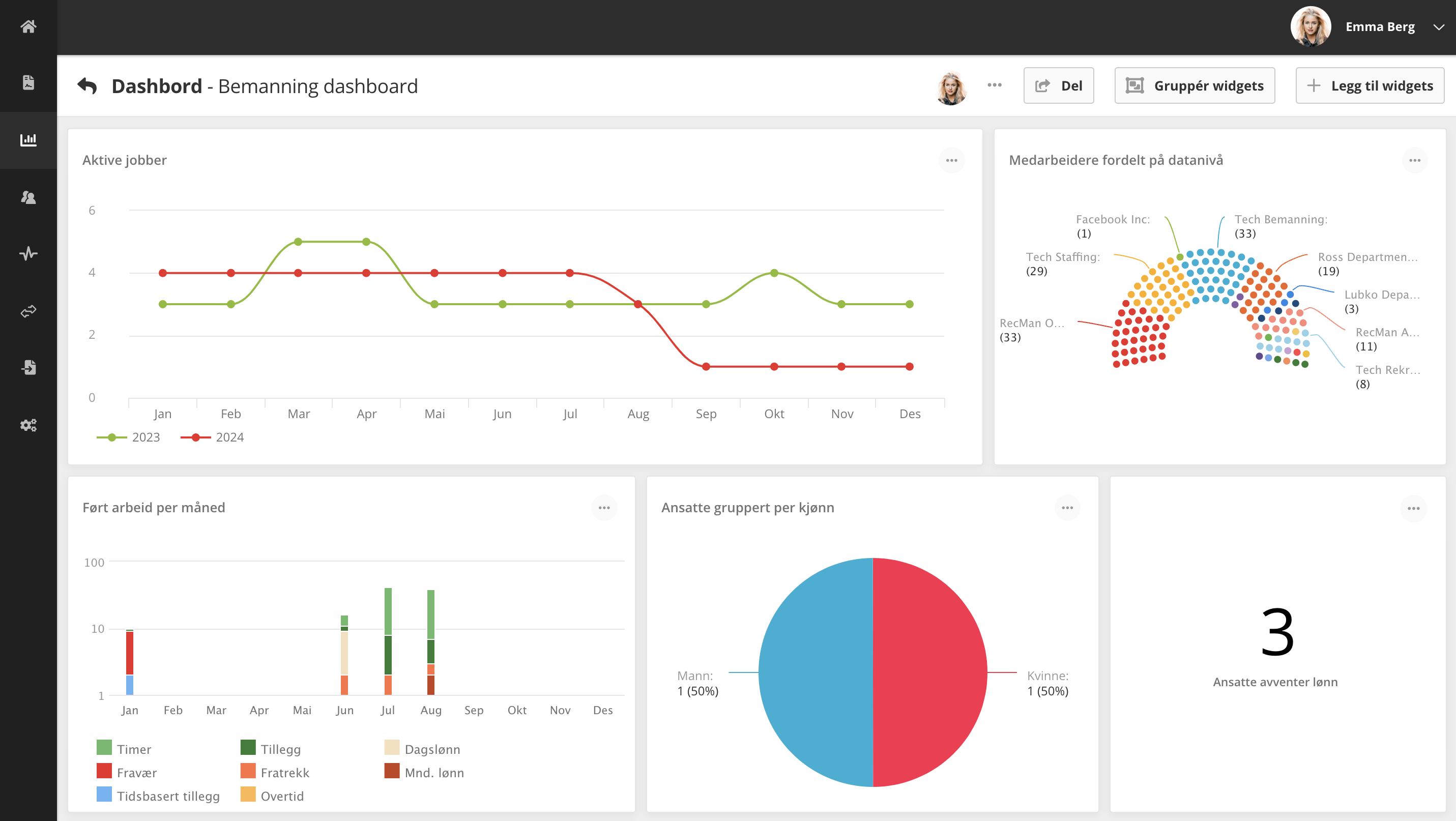Open the settings gears sidebar icon

tap(28, 425)
